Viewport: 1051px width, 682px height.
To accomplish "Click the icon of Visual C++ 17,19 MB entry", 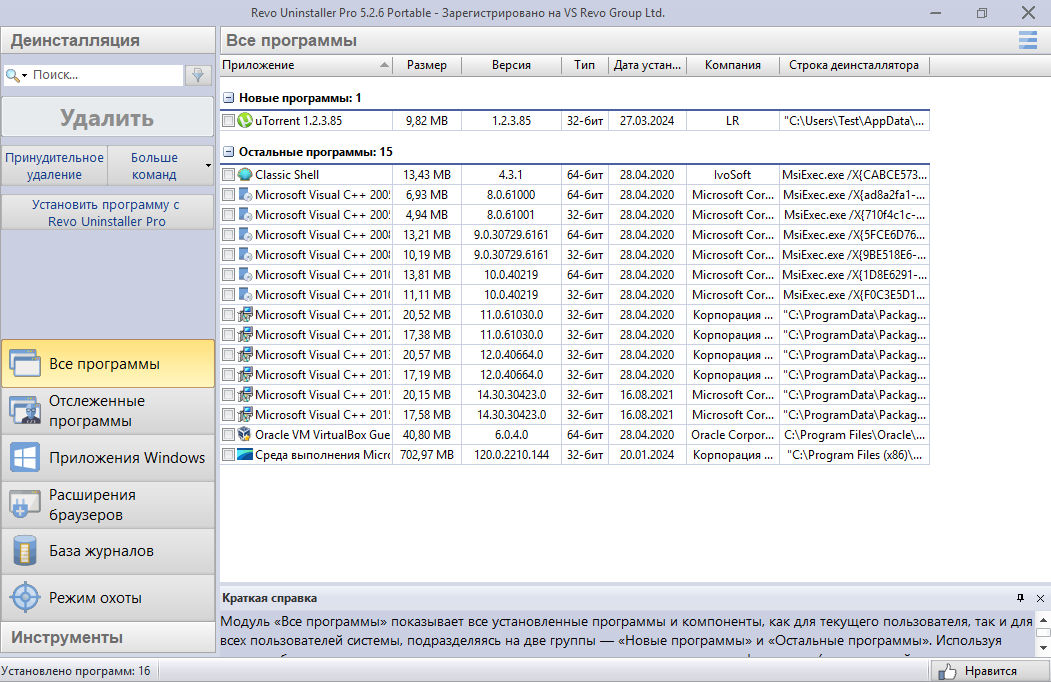I will coord(245,374).
